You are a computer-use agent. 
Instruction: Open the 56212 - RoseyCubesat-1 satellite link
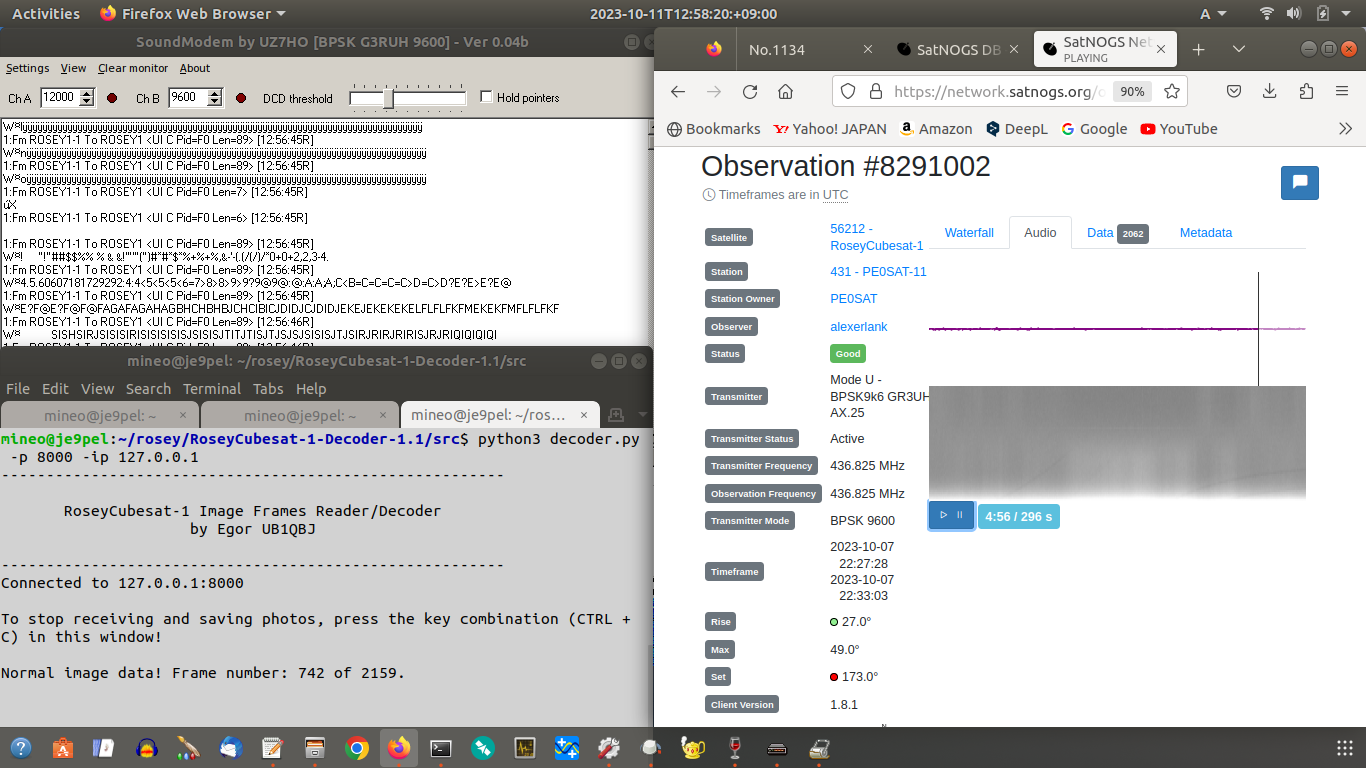[x=876, y=237]
